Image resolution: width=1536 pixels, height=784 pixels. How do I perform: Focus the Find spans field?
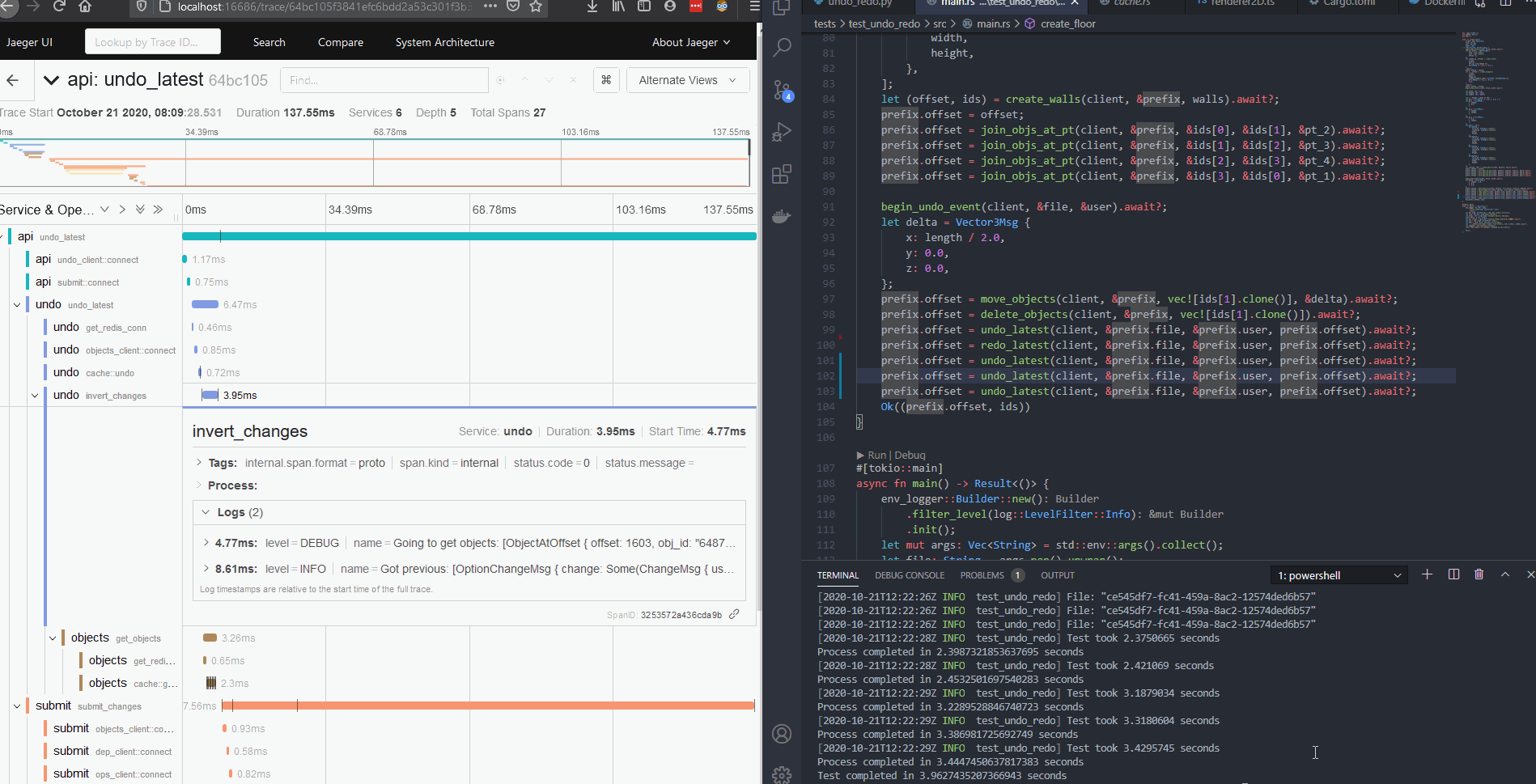384,80
